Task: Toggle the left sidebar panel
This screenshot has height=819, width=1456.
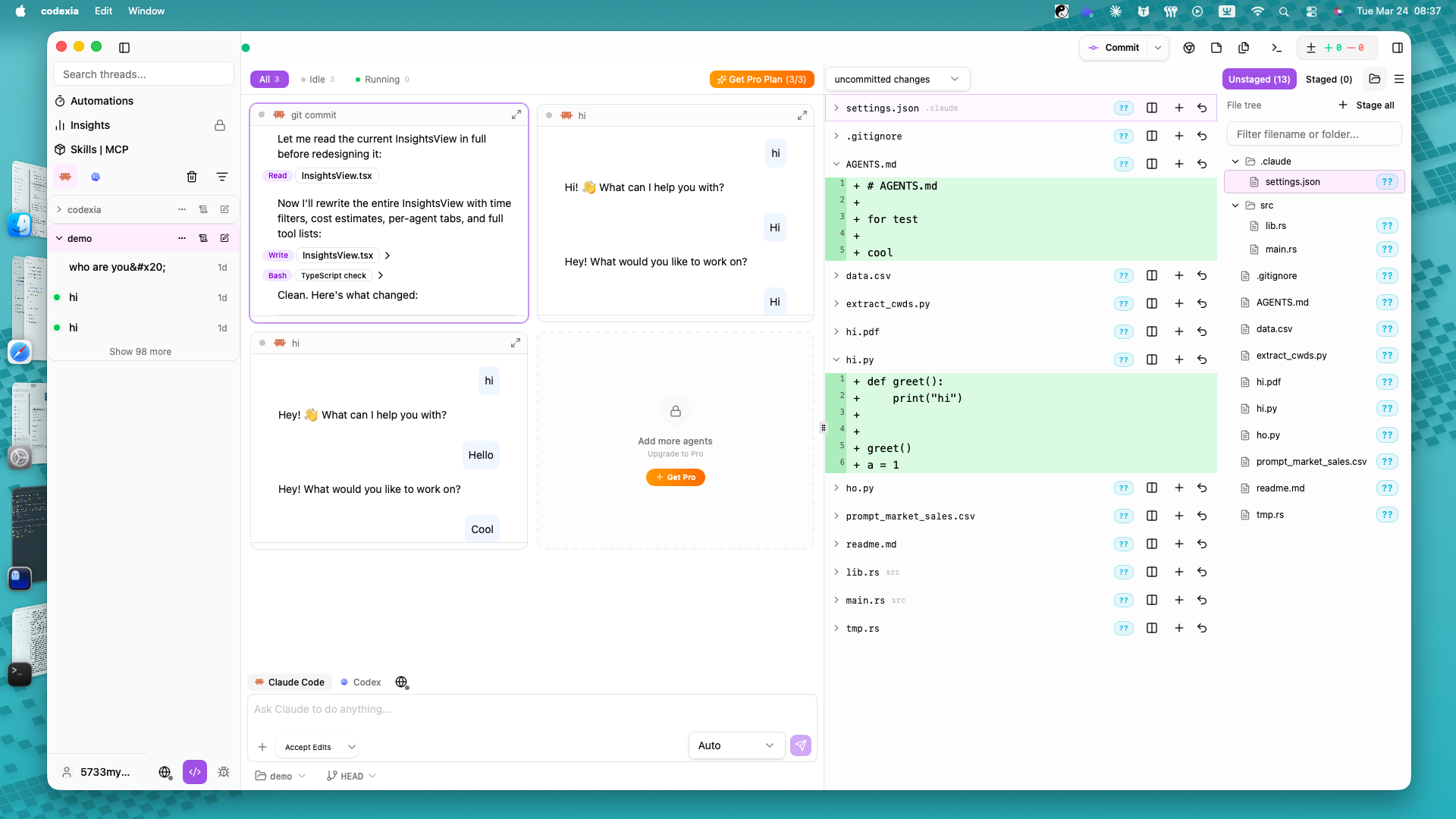Action: [124, 48]
